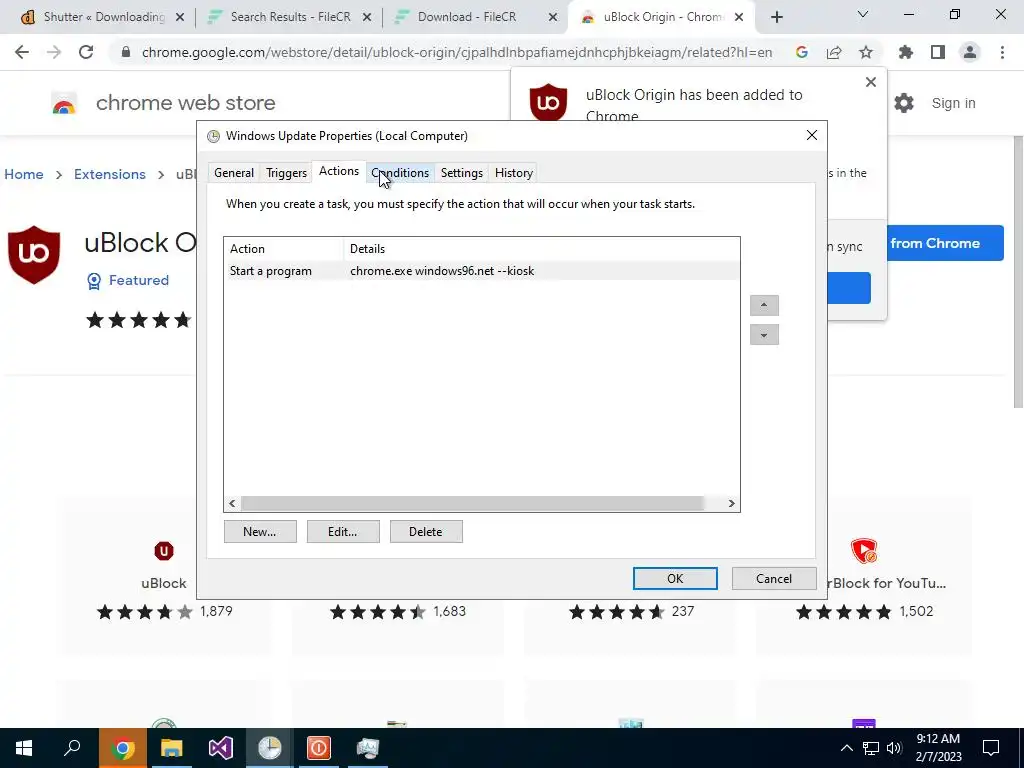
Task: Open the tab search chevron
Action: tap(863, 14)
